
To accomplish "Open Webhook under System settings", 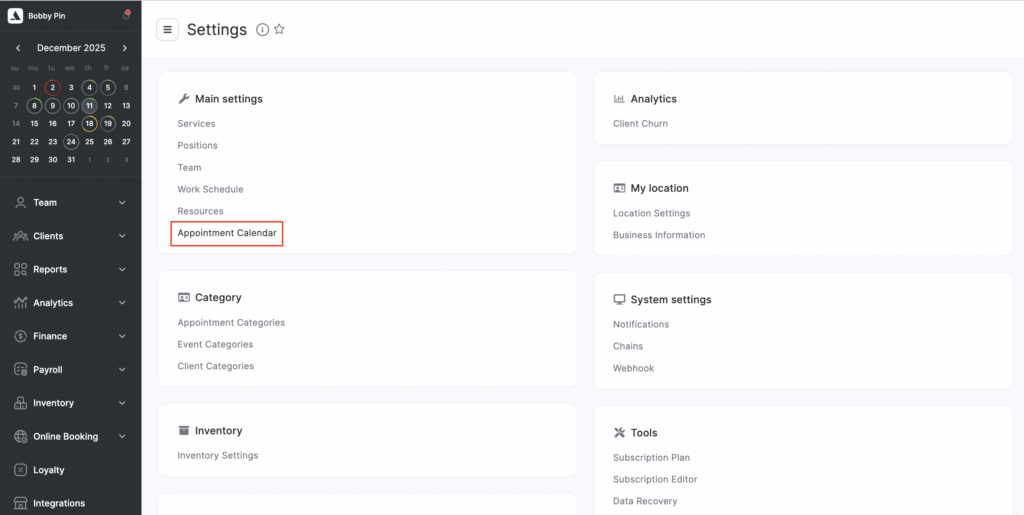I will tap(633, 368).
